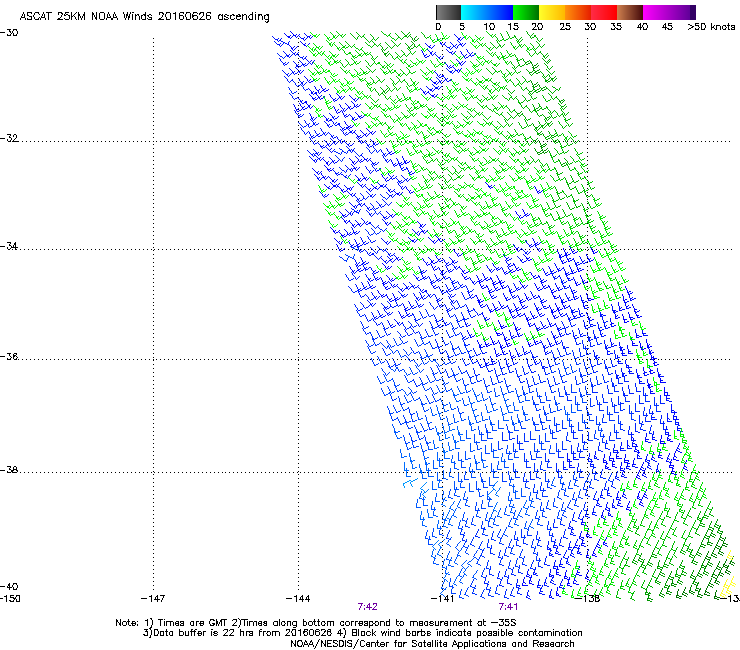This screenshot has height=650, width=740.
Task: Select the red 30-35 knots legend segment
Action: (604, 12)
